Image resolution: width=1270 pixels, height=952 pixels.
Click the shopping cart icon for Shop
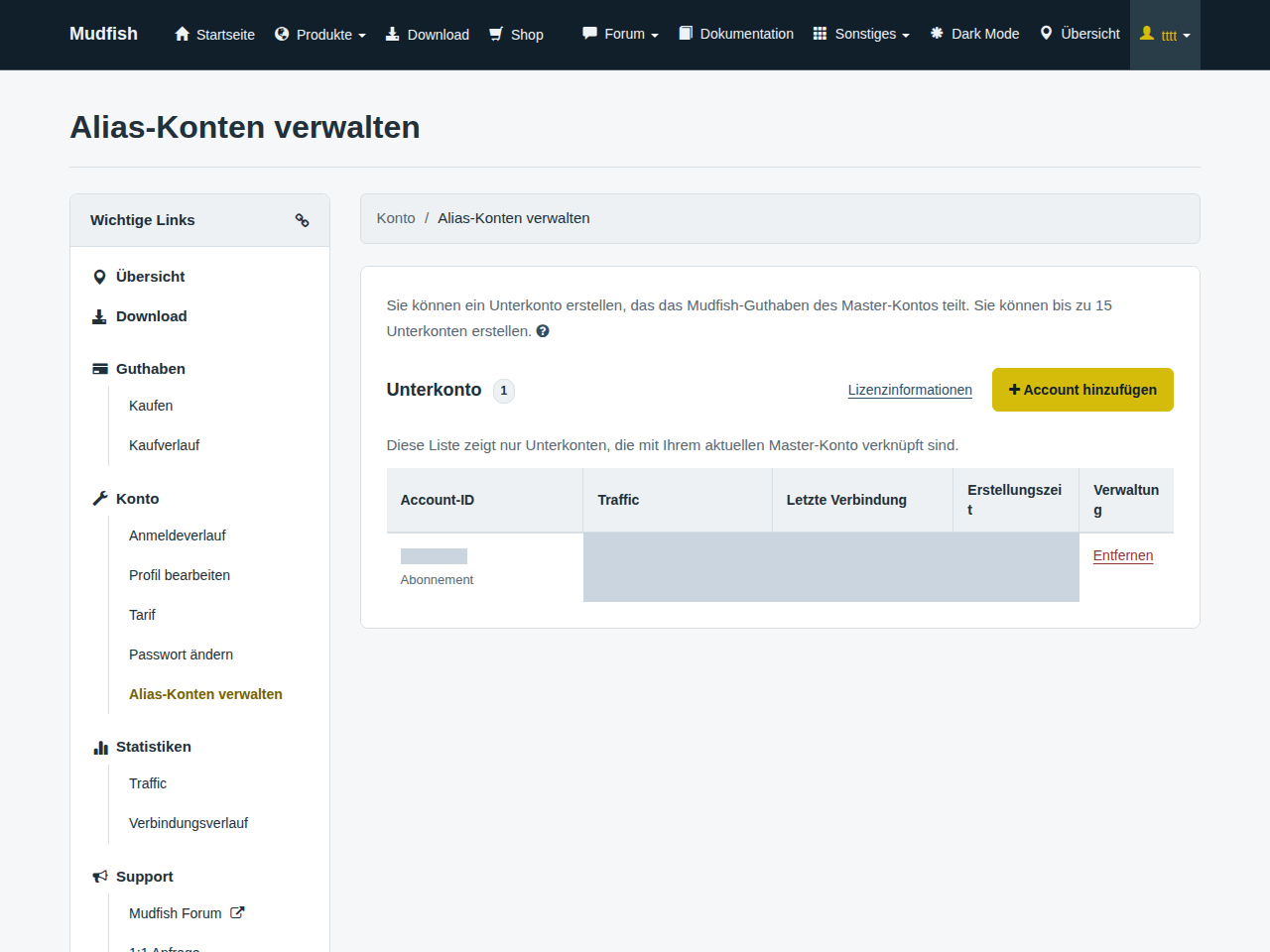tap(496, 34)
